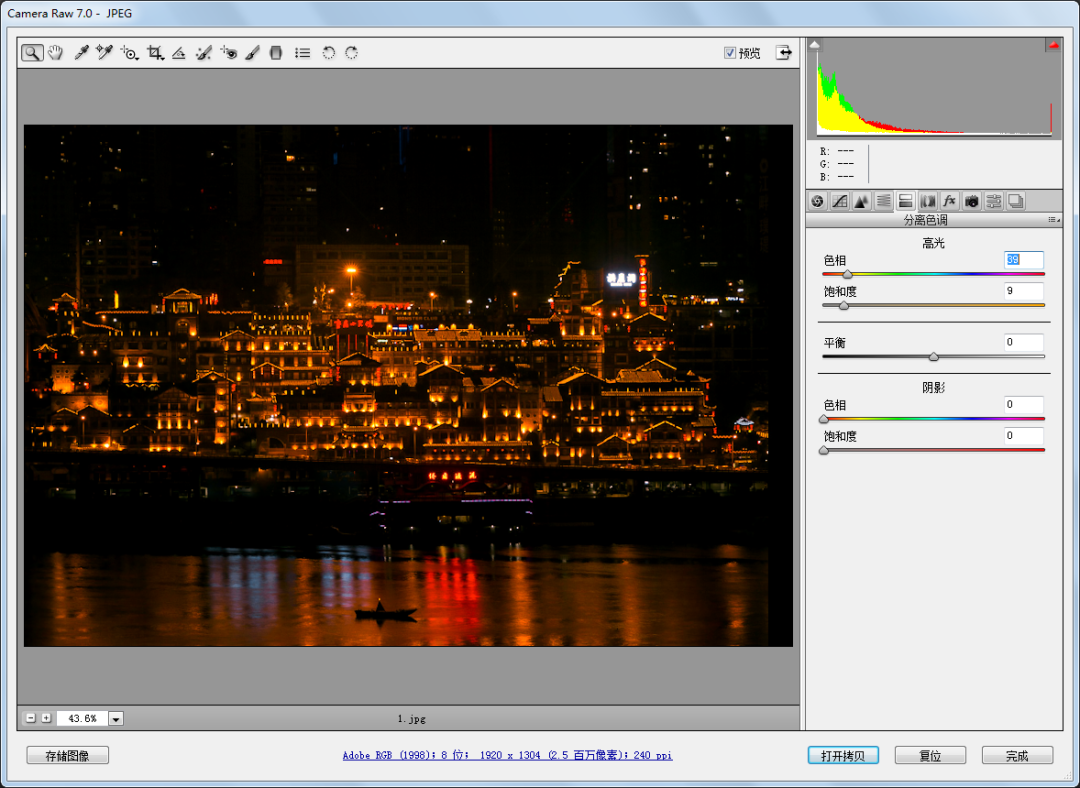This screenshot has width=1080, height=788.
Task: Switch to the Detail panel tab
Action: pos(862,201)
